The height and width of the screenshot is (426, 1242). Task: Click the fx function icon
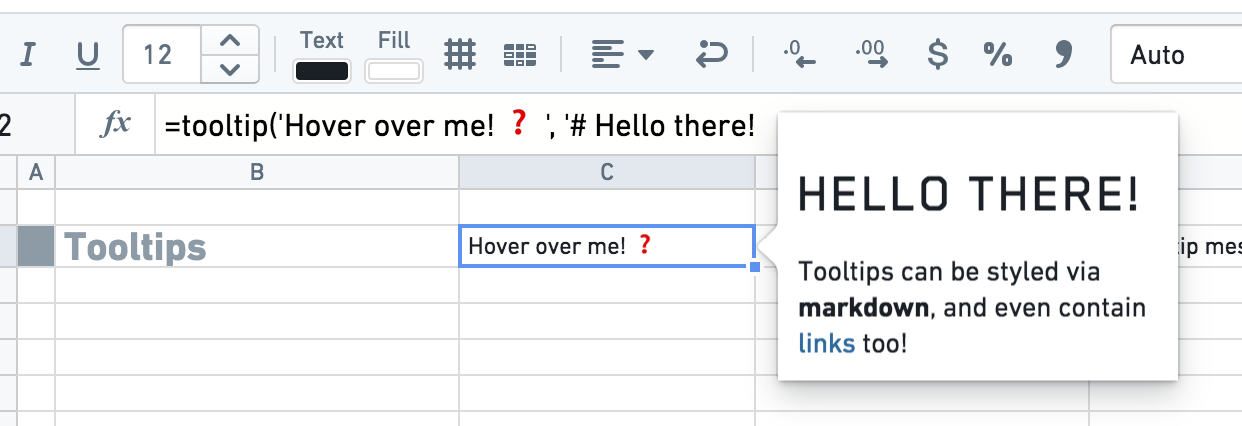[116, 125]
